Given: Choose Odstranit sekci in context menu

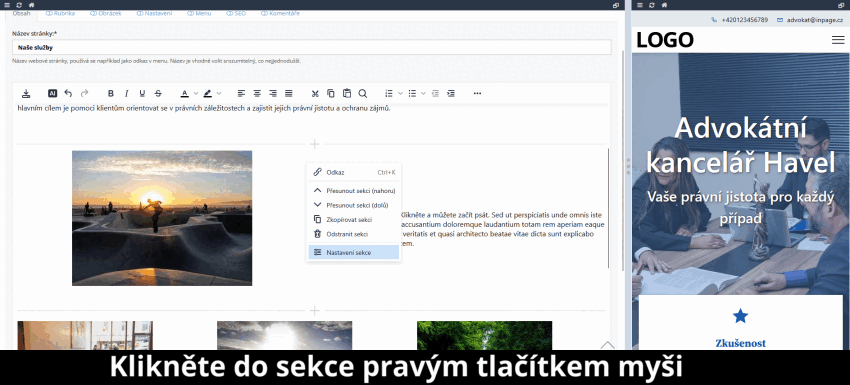Looking at the screenshot, I should tap(354, 234).
